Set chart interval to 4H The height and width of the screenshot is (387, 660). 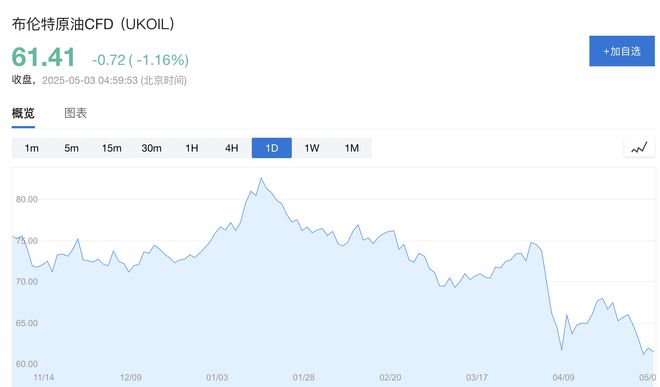(232, 148)
